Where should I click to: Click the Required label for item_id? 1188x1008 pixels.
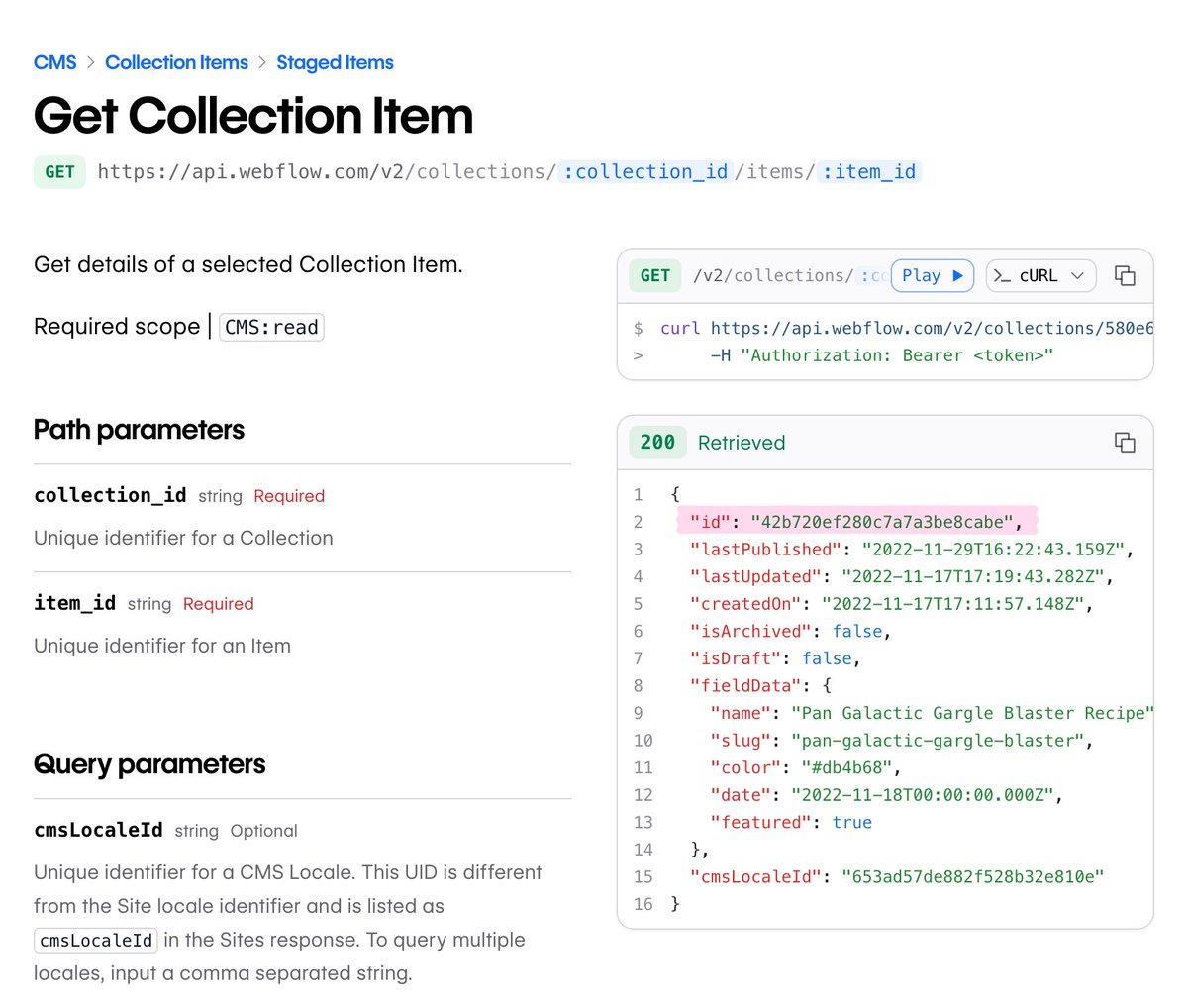[219, 604]
